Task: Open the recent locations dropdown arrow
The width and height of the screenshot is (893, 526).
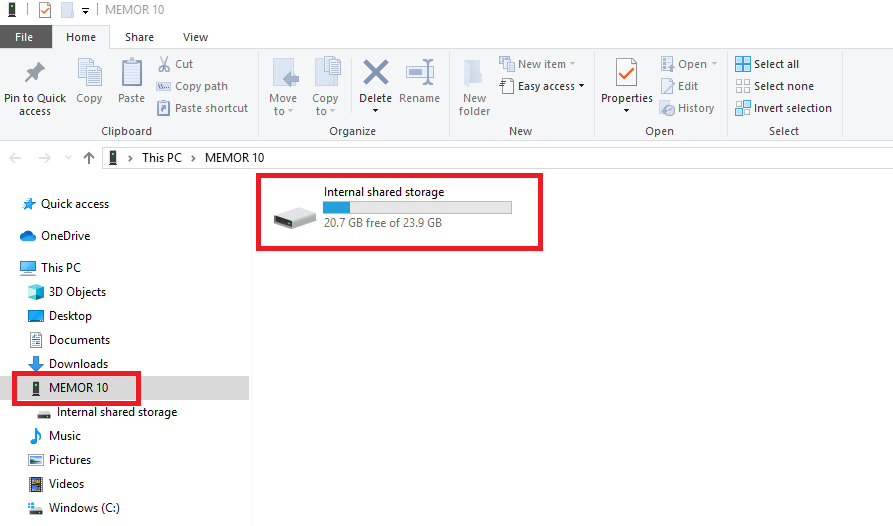Action: [68, 158]
